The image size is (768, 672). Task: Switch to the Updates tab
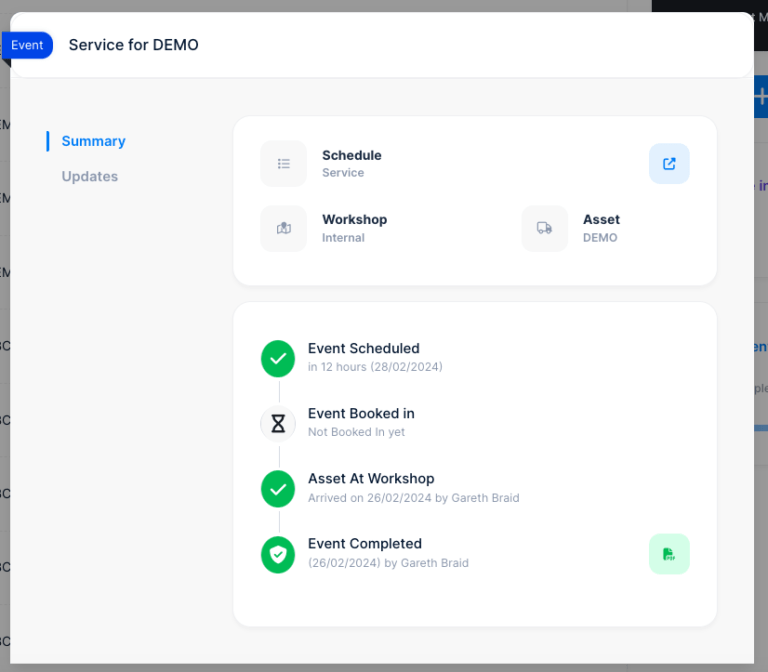pyautogui.click(x=90, y=177)
